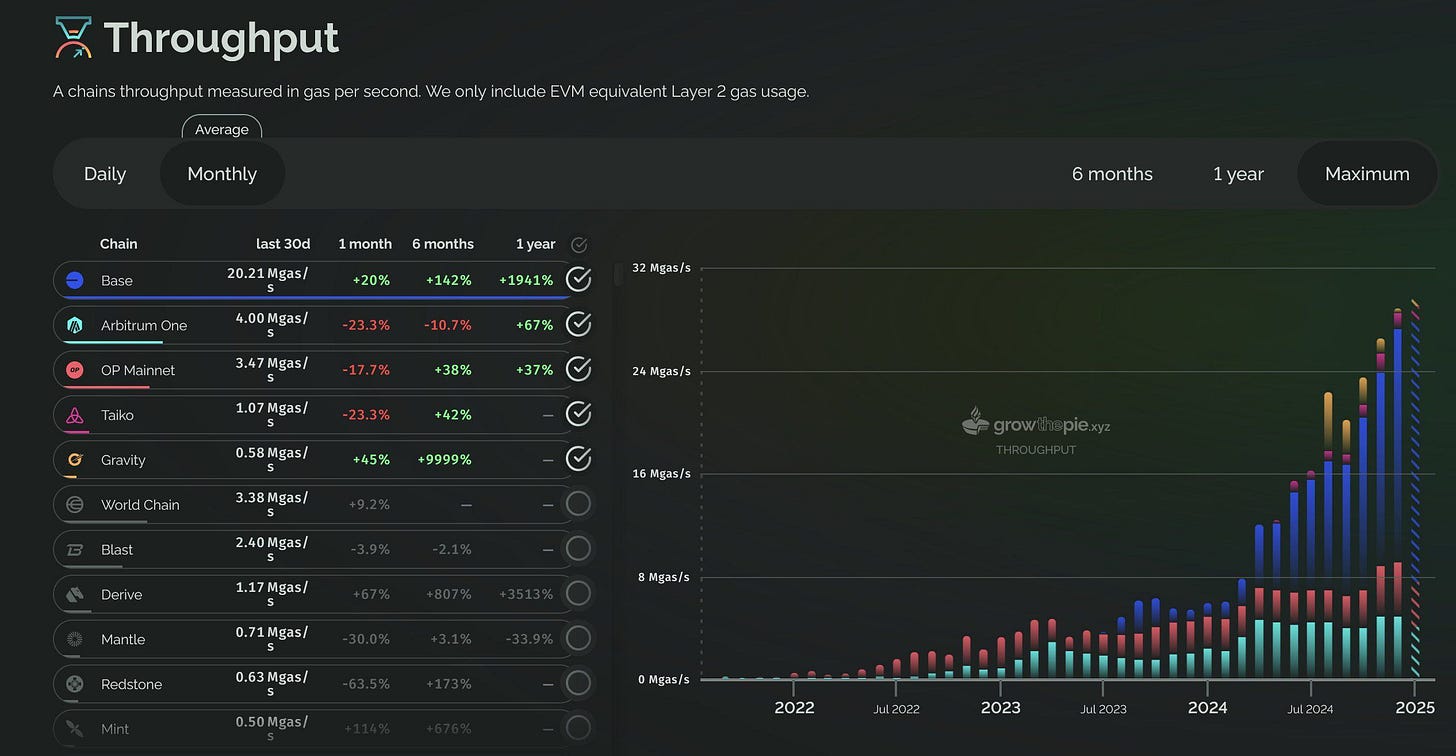1456x756 pixels.
Task: Turn on the Mantle selection circle
Action: [x=578, y=638]
